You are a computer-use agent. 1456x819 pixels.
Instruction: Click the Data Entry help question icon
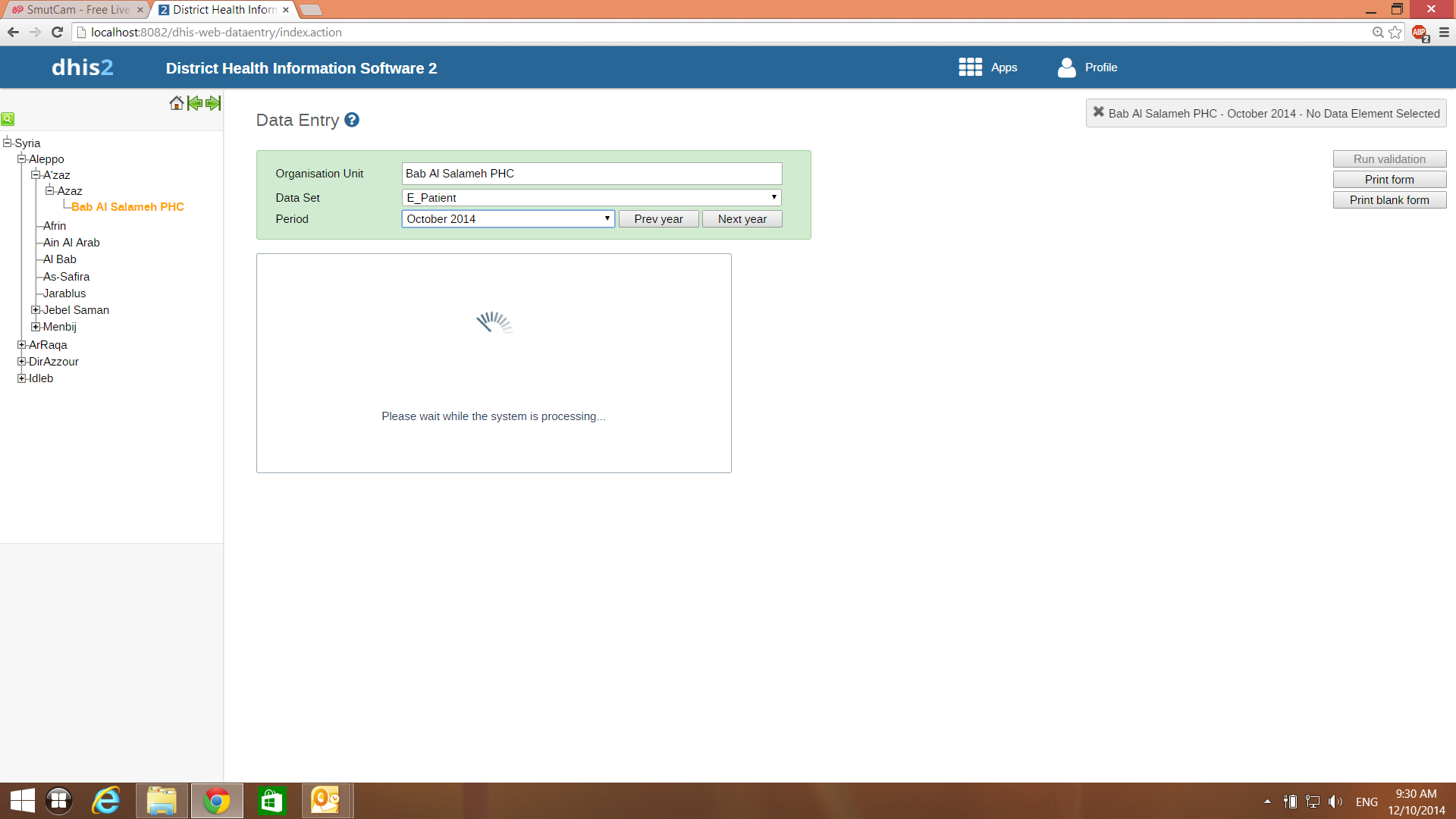click(x=352, y=120)
